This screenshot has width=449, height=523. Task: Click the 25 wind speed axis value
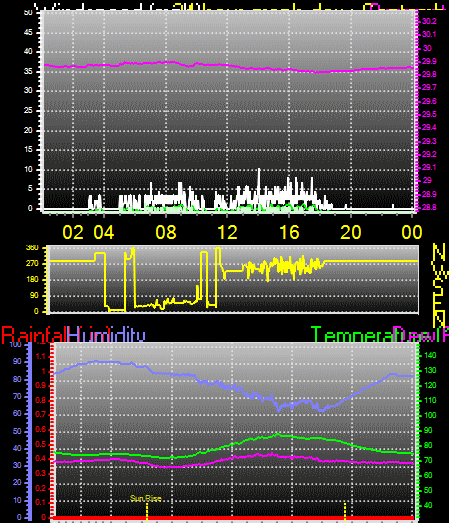(x=28, y=110)
